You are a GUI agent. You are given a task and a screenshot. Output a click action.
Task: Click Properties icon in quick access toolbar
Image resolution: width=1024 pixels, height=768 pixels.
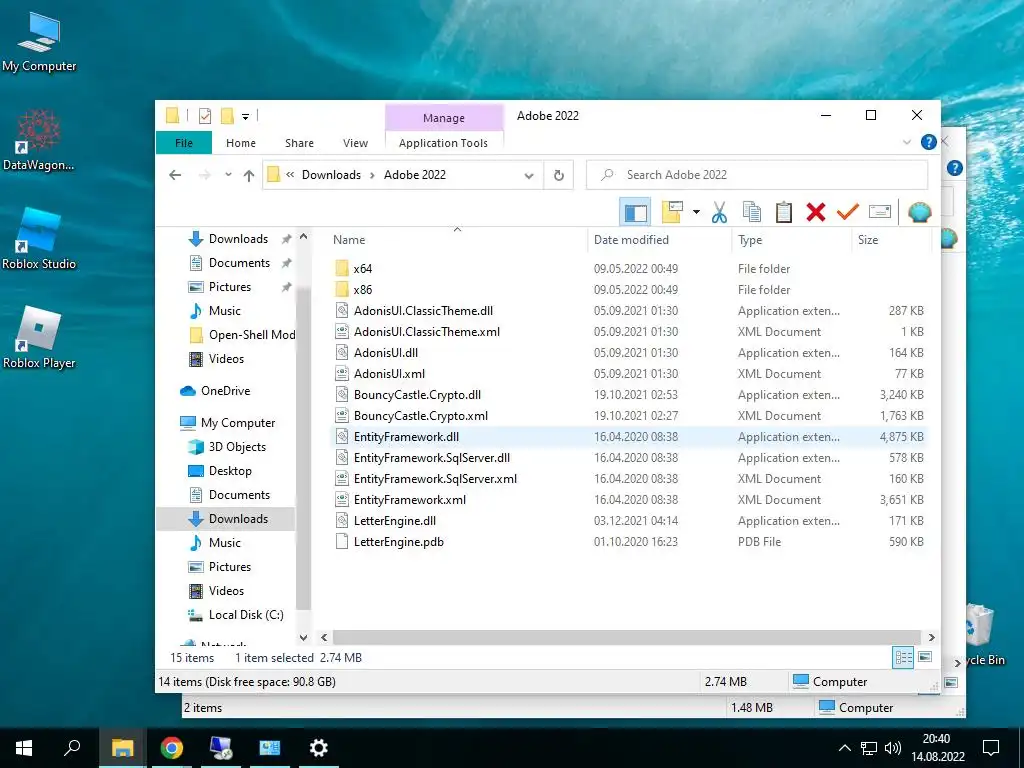click(x=204, y=116)
